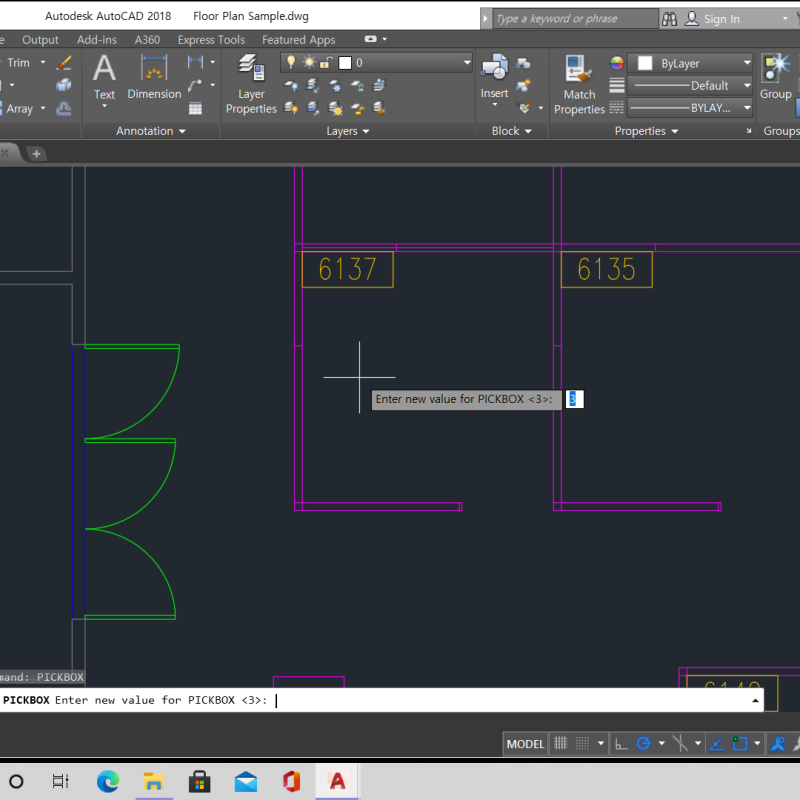Click the Create Block icon beside Insert
800x800 pixels.
(523, 63)
